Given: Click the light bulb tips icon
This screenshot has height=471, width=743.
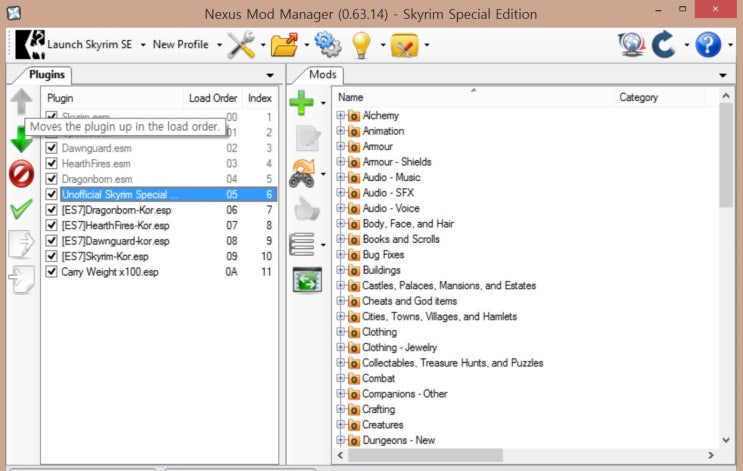Looking at the screenshot, I should click(x=361, y=45).
